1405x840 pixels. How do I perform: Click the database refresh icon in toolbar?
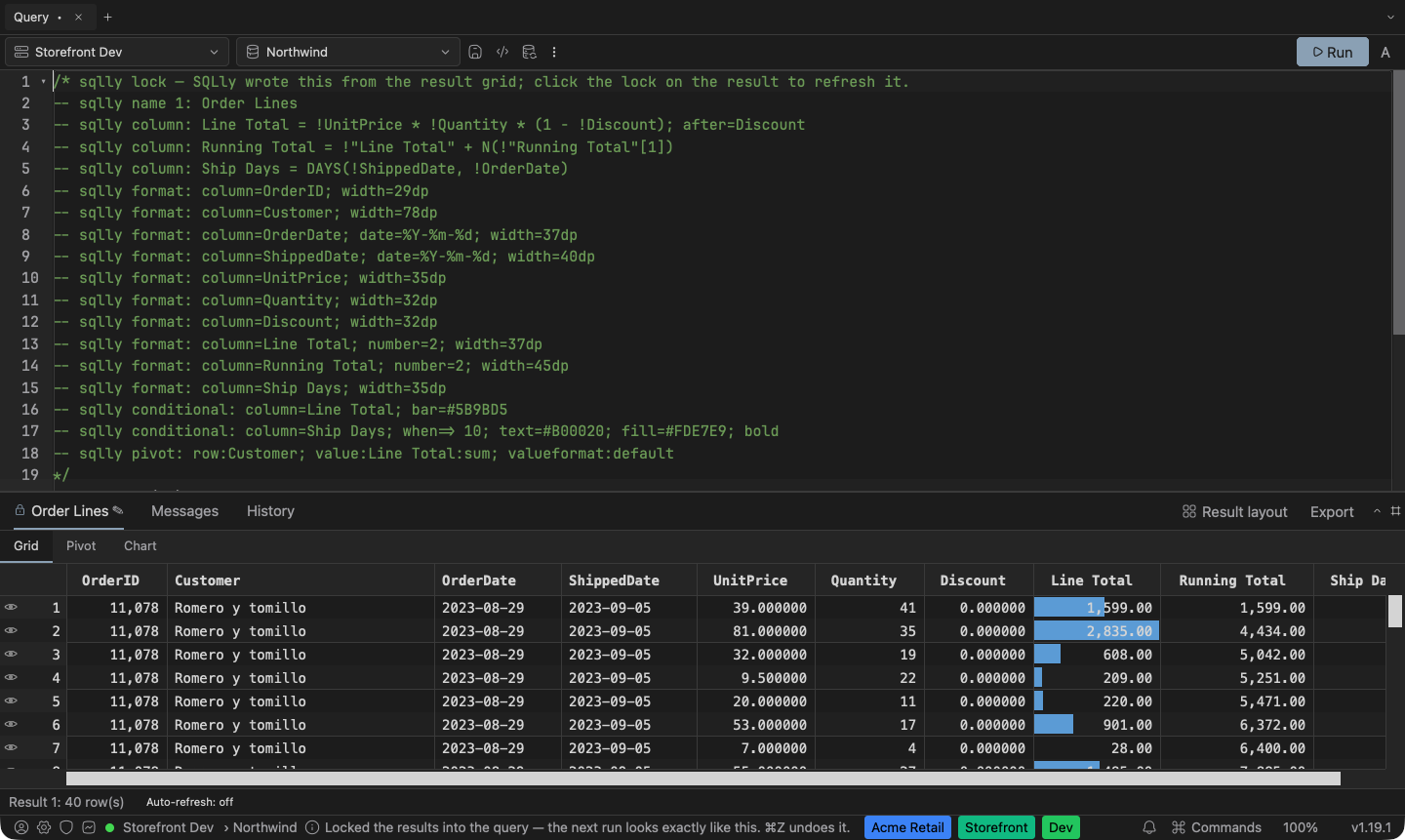pyautogui.click(x=529, y=52)
